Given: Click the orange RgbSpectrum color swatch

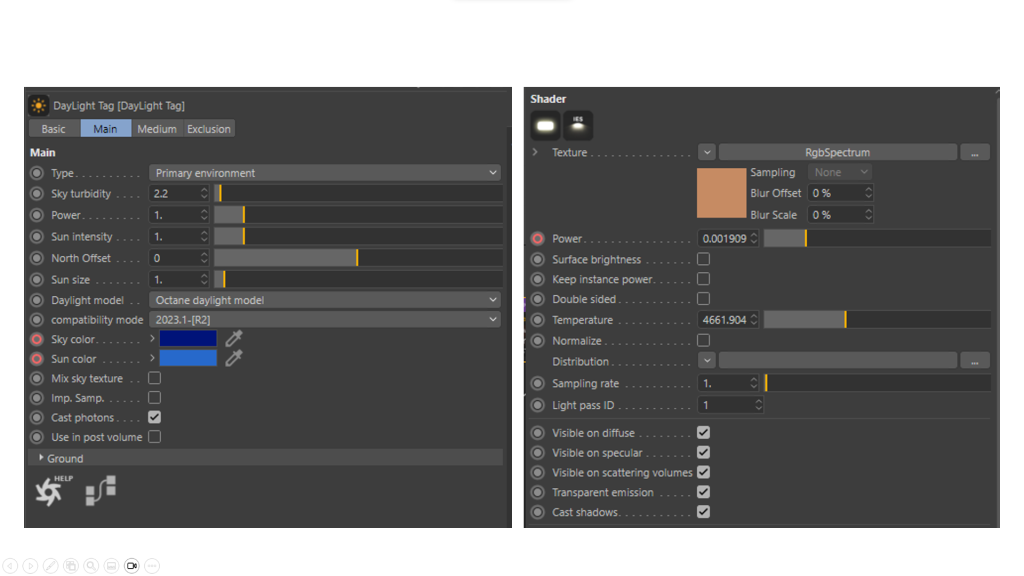Looking at the screenshot, I should [721, 193].
